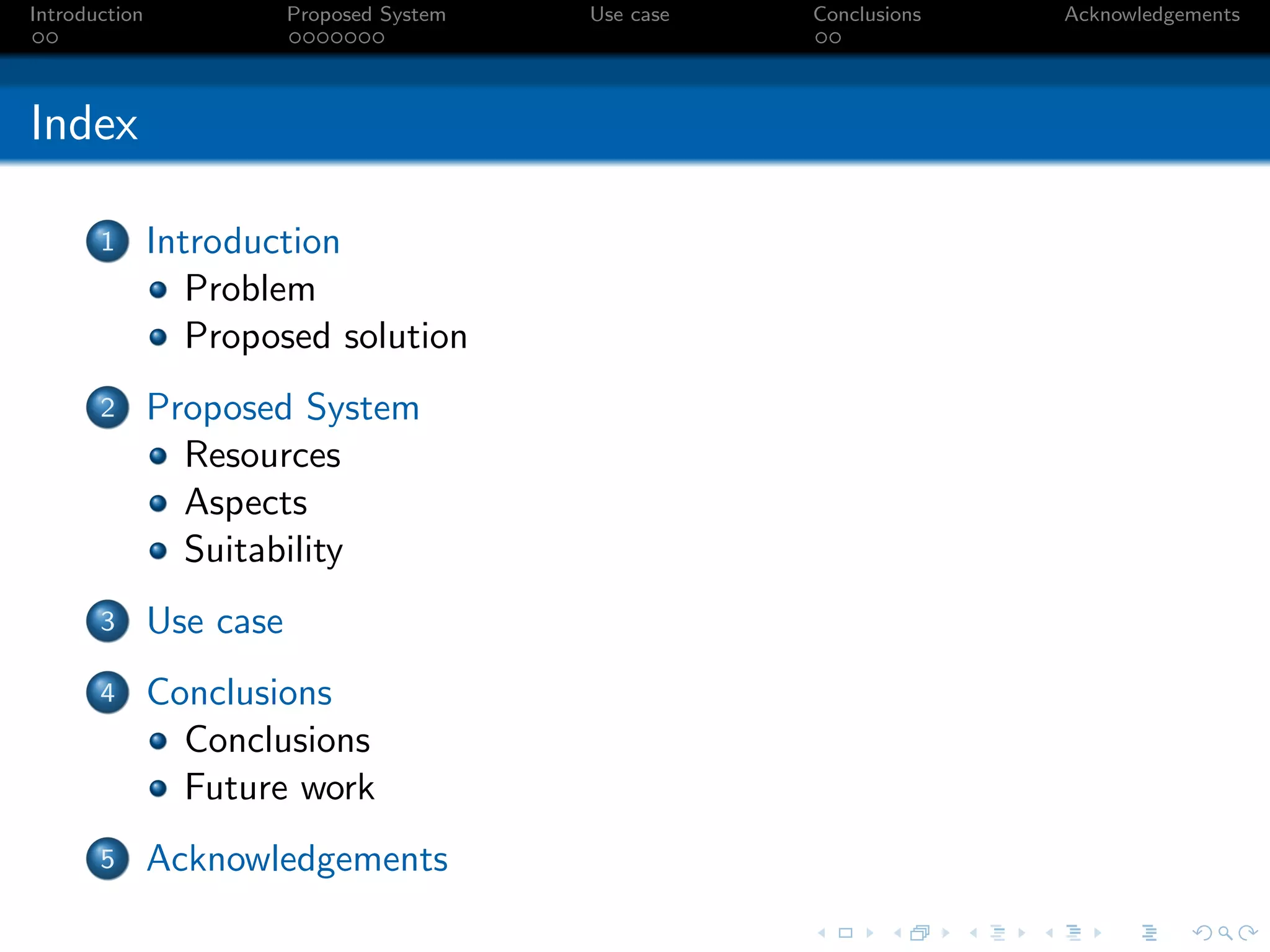Click next frame arrow beside frame stack icon
Image resolution: width=1270 pixels, height=952 pixels.
[x=946, y=933]
